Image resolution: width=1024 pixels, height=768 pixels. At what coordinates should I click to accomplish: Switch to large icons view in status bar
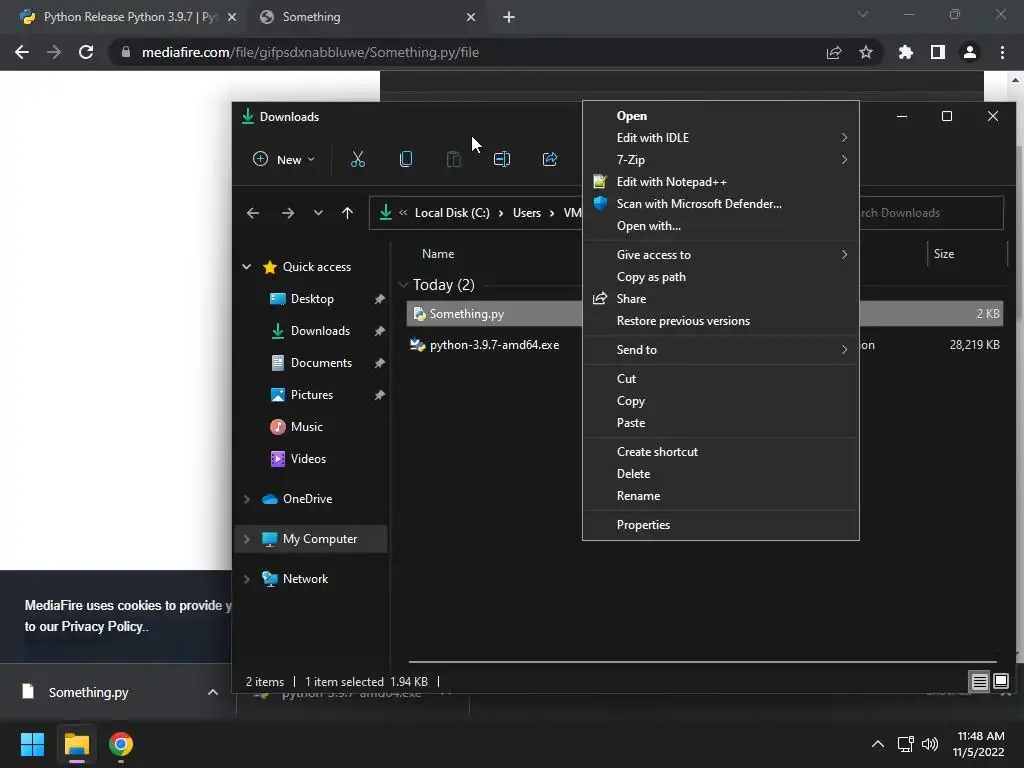point(1000,682)
